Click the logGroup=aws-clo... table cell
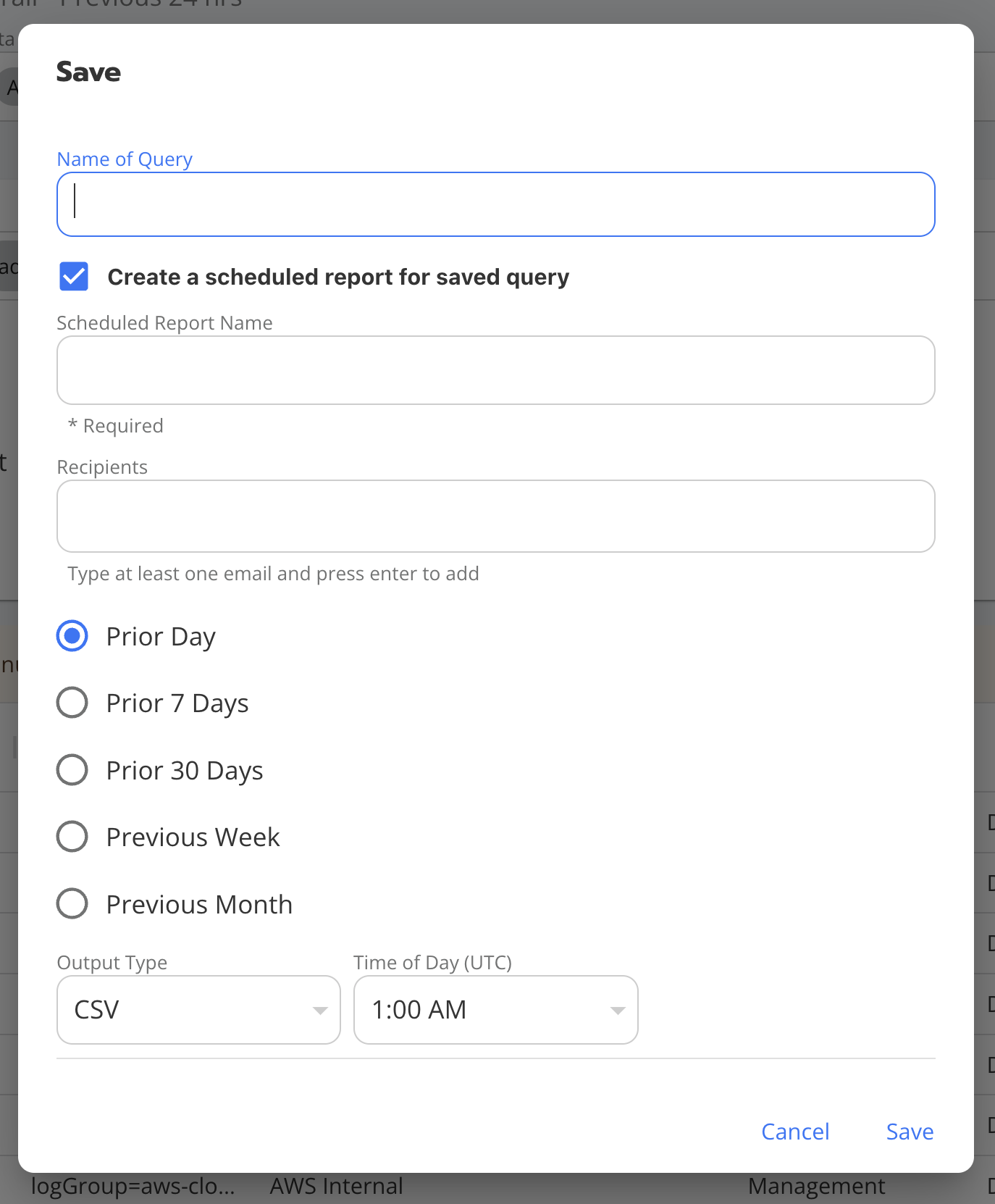This screenshot has width=995, height=1204. (x=133, y=1187)
